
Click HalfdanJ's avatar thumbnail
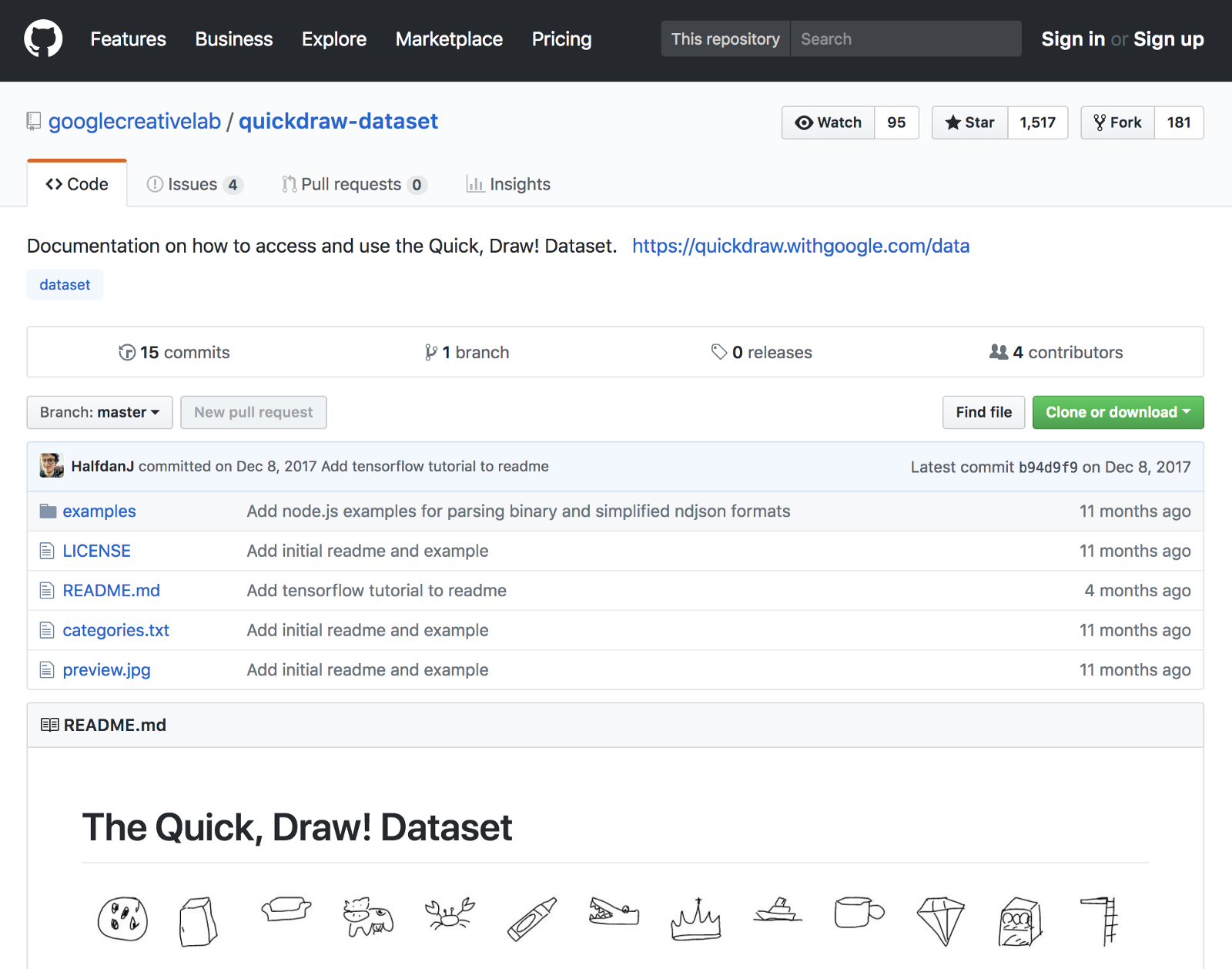point(52,466)
